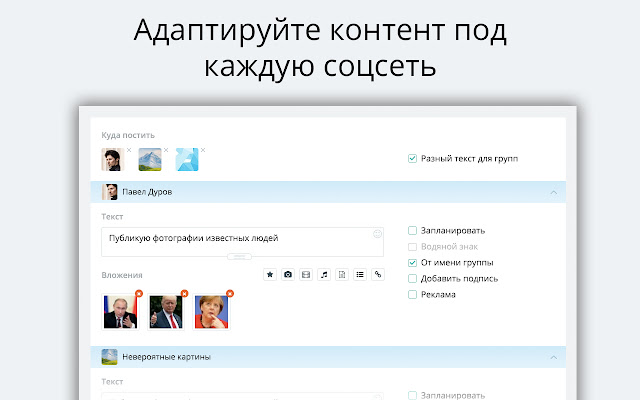
Task: Attach a document using the file icon
Action: 342,274
